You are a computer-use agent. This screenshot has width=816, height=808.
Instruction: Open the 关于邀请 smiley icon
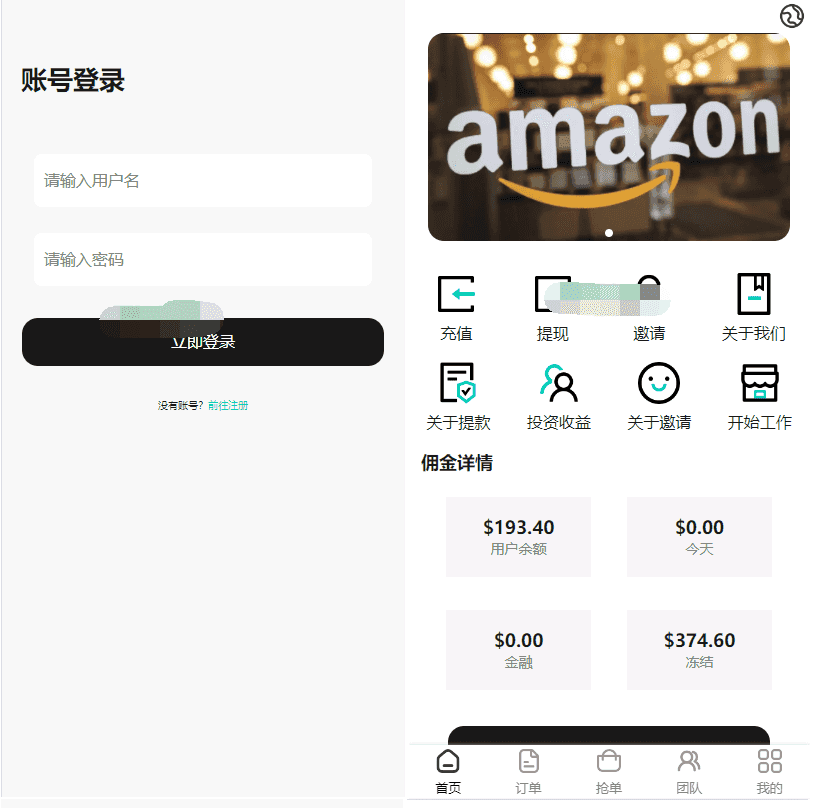tap(659, 383)
